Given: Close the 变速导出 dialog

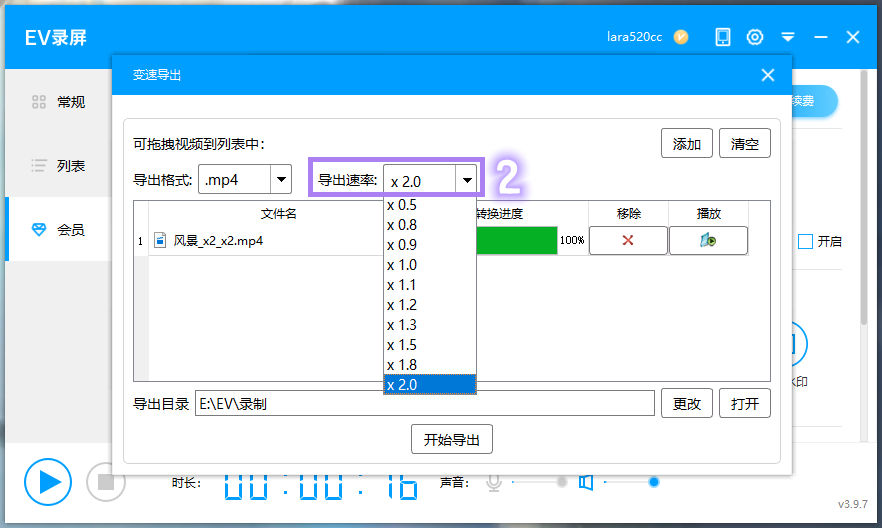Looking at the screenshot, I should (x=768, y=75).
